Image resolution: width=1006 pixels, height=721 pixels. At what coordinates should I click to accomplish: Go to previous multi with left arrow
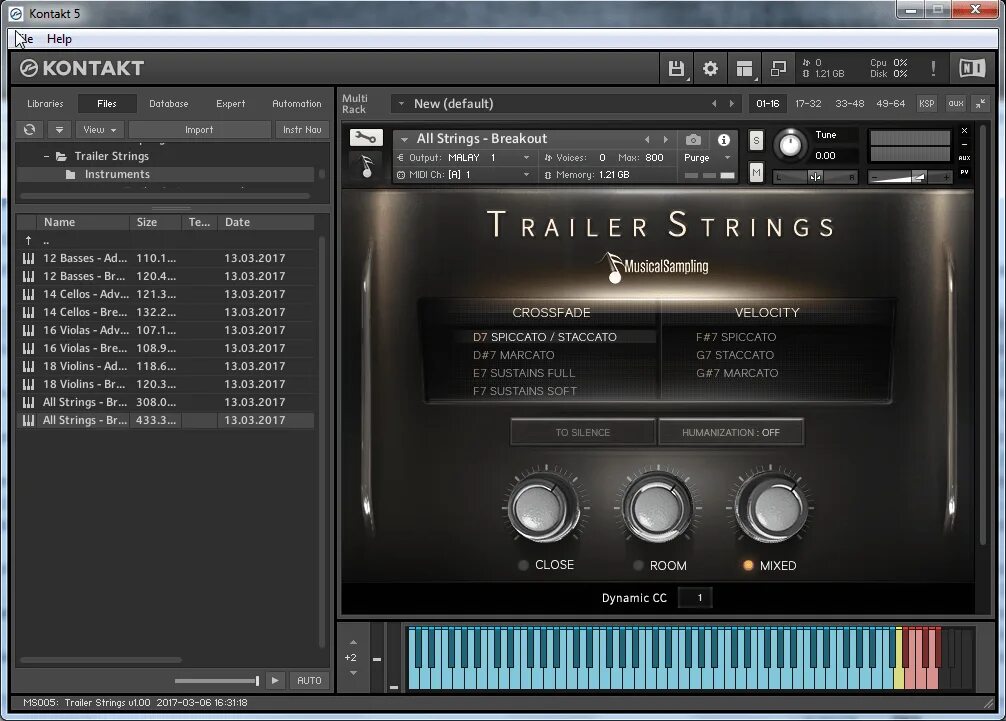click(x=714, y=103)
